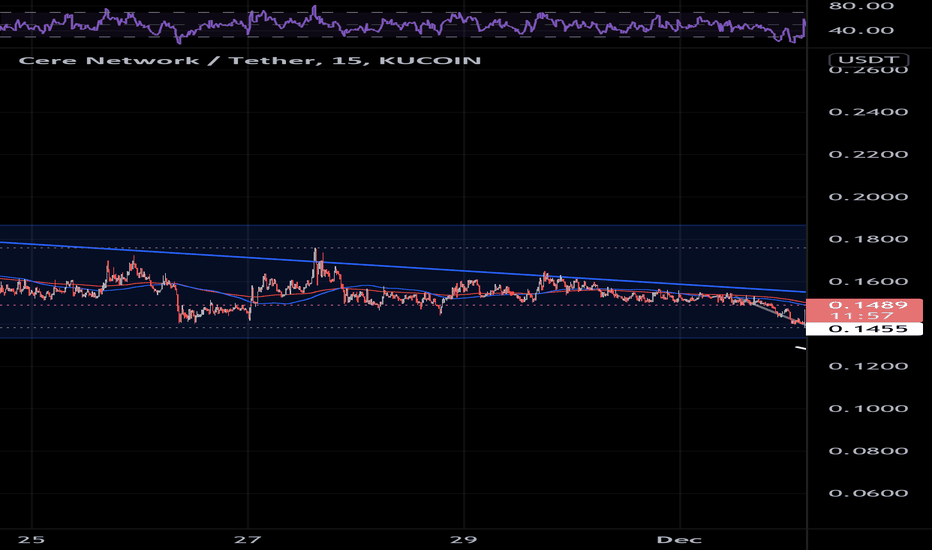Viewport: 932px width, 550px height.
Task: Click the USDT currency button
Action: tap(868, 59)
